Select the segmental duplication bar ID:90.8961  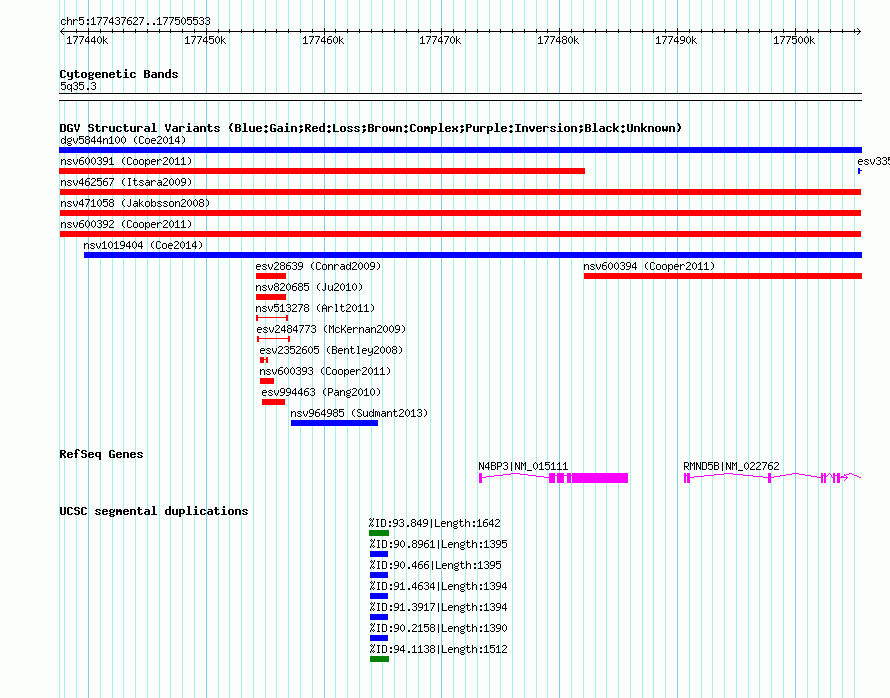click(379, 554)
